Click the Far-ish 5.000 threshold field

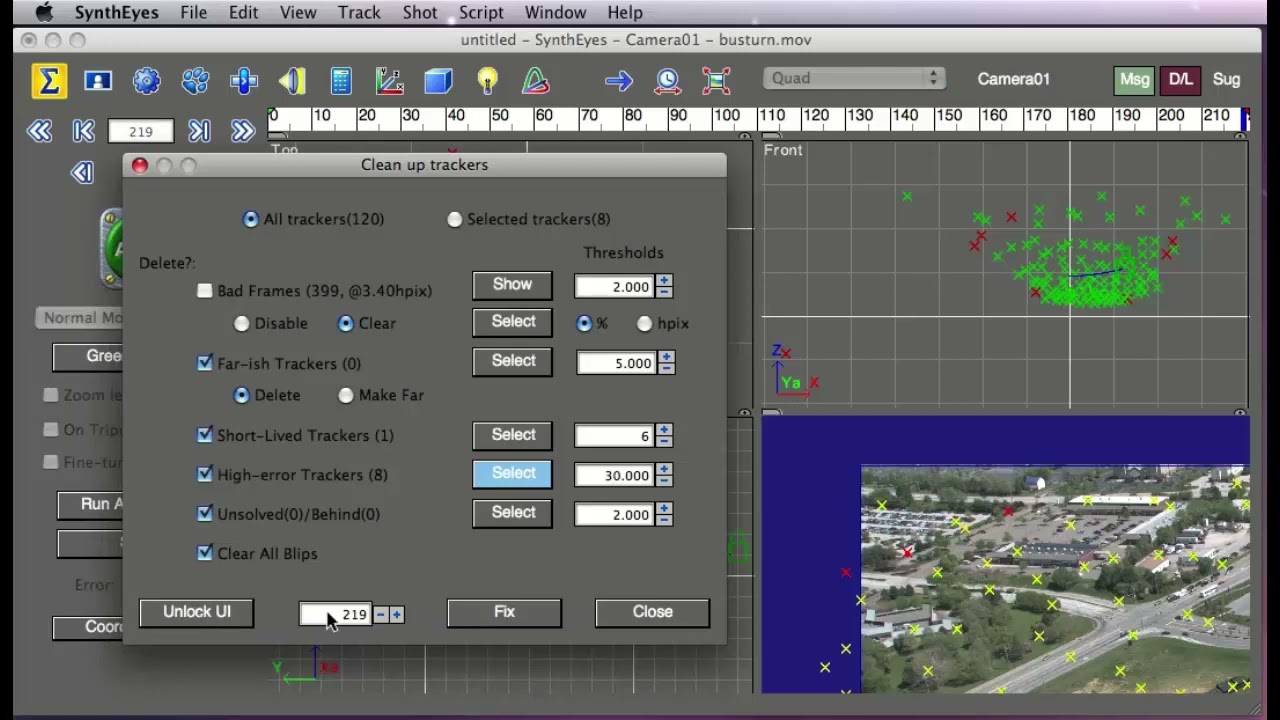point(616,363)
